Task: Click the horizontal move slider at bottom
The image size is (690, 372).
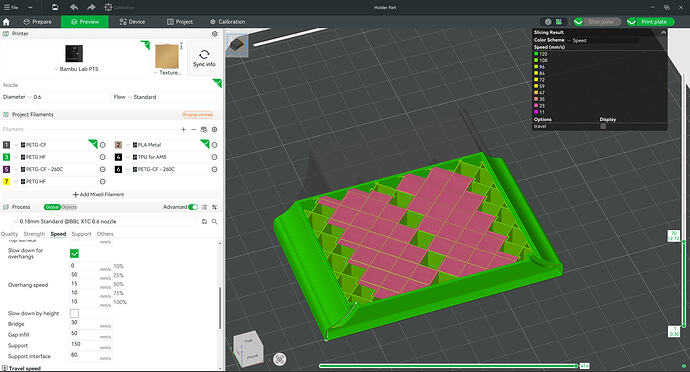Action: (x=448, y=365)
